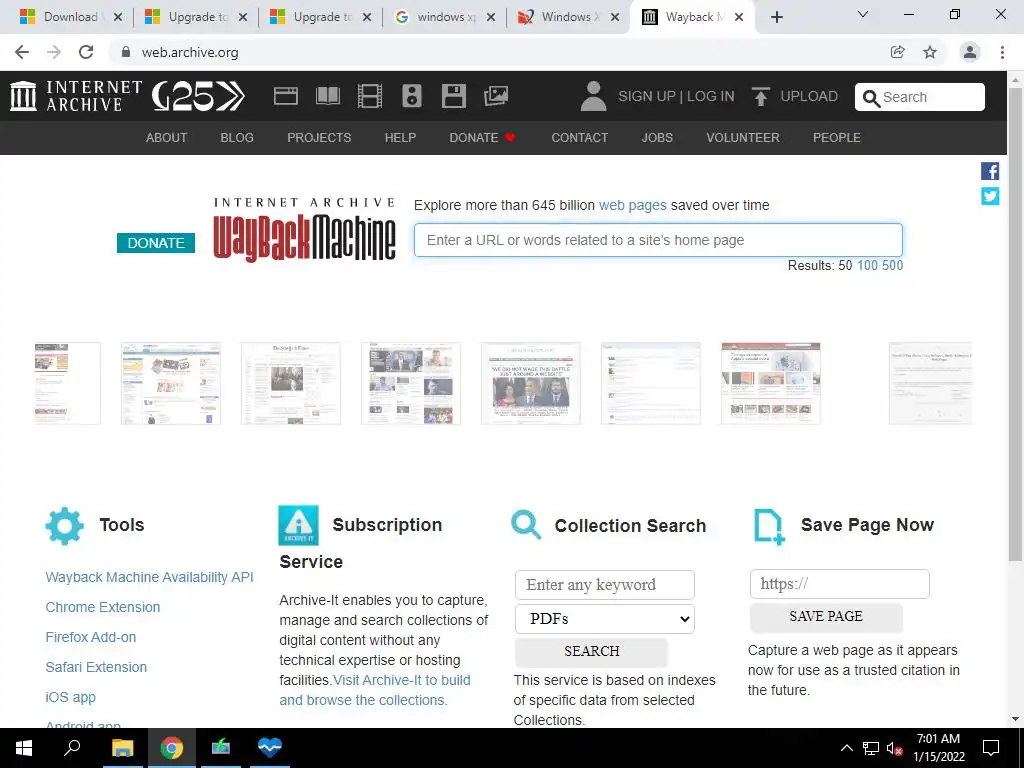Set results to 100
The image size is (1024, 768).
pos(867,265)
